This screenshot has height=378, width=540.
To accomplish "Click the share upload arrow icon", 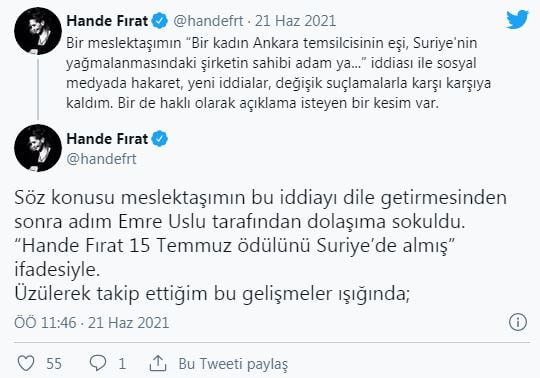I will 158,363.
